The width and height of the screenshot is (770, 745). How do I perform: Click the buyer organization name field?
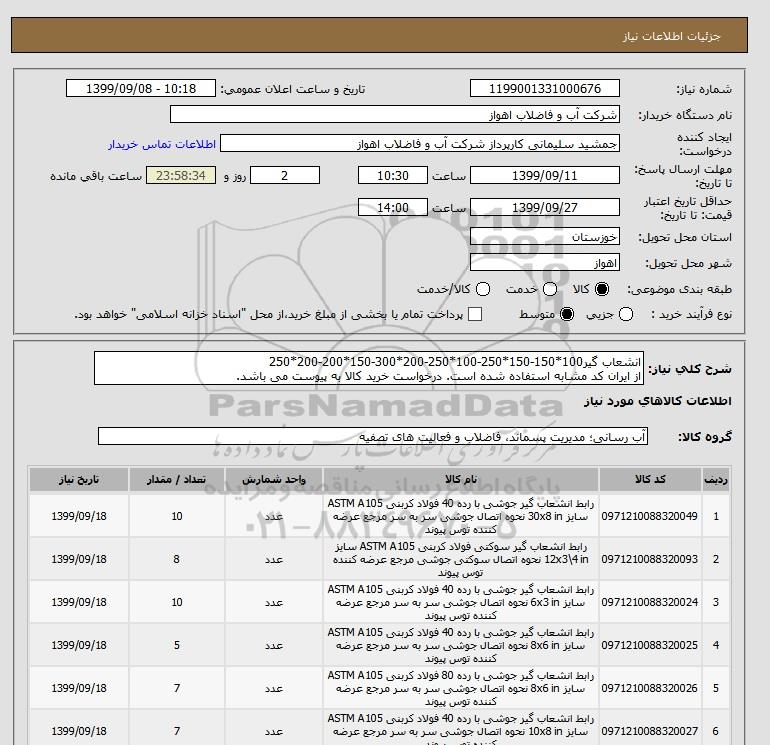tap(395, 114)
